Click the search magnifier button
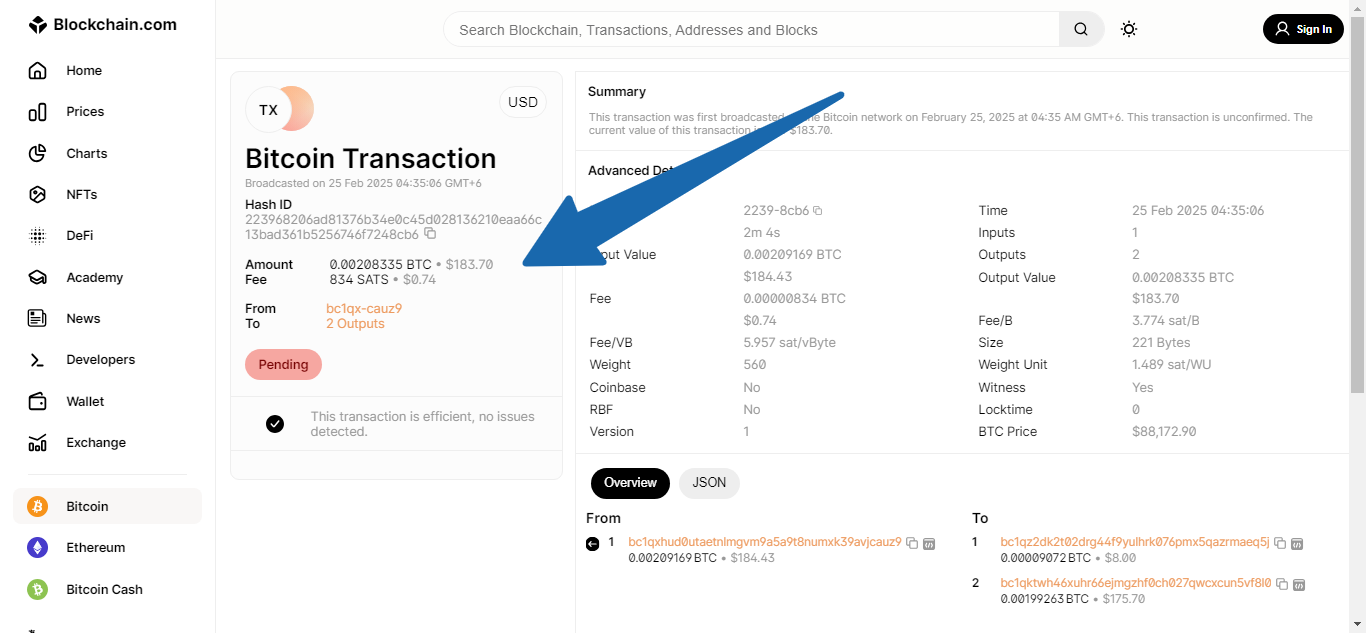This screenshot has width=1366, height=633. click(x=1081, y=29)
